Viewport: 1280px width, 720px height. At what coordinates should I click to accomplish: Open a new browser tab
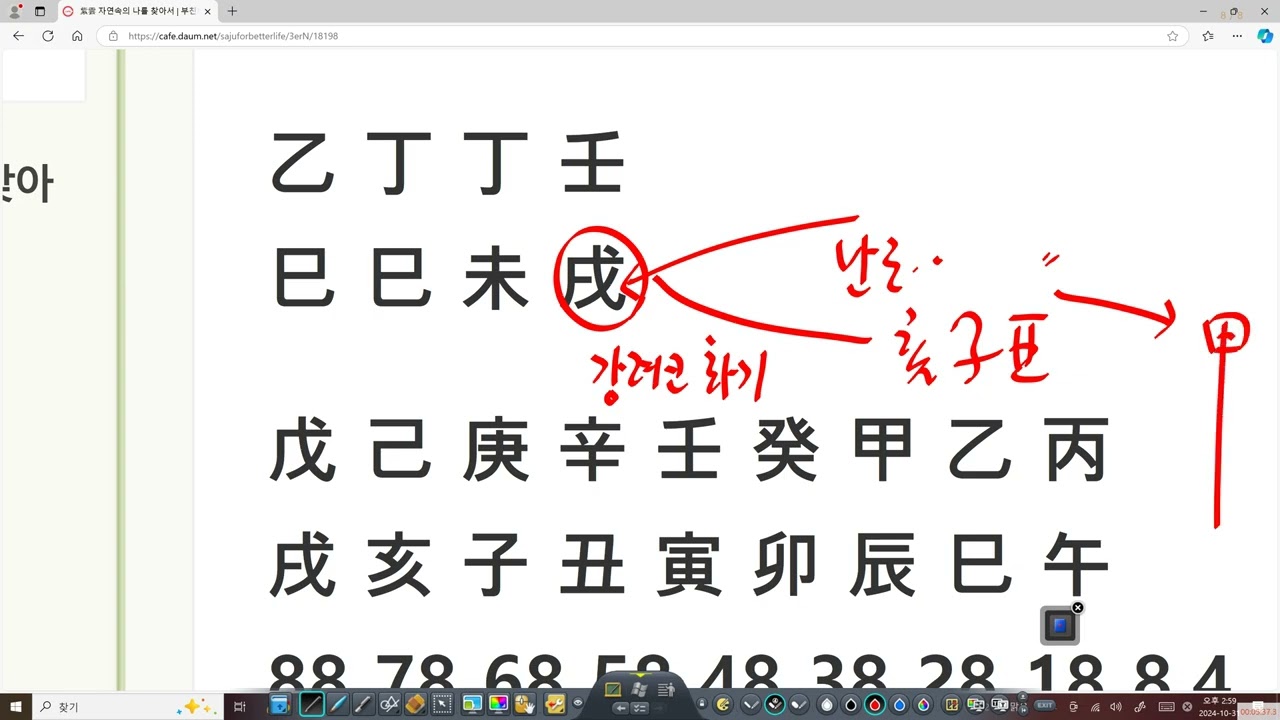[x=232, y=11]
